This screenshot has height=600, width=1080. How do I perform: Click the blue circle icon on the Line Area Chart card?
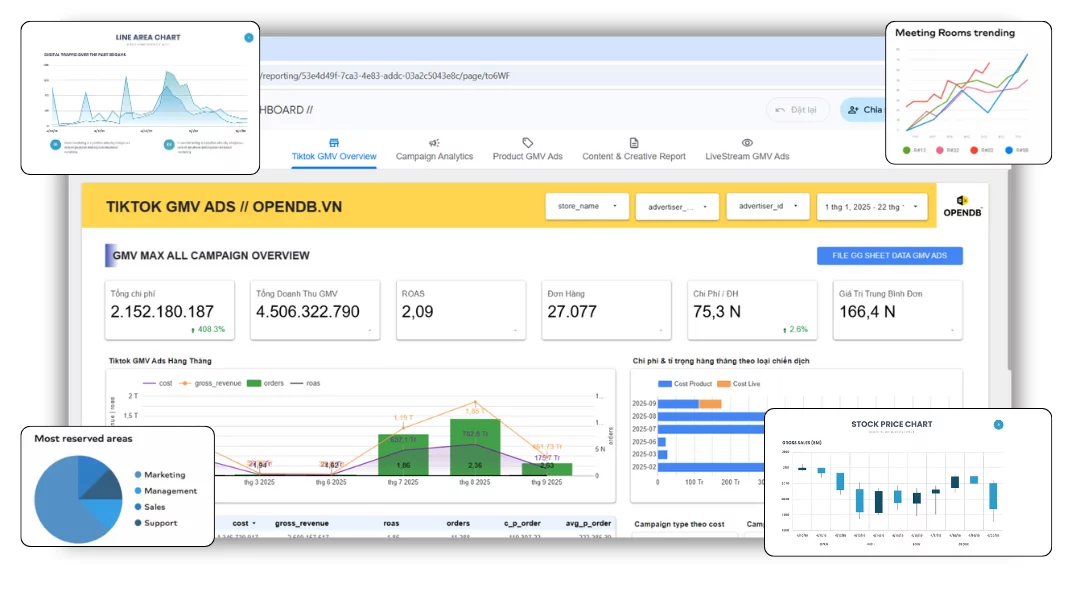(x=248, y=38)
